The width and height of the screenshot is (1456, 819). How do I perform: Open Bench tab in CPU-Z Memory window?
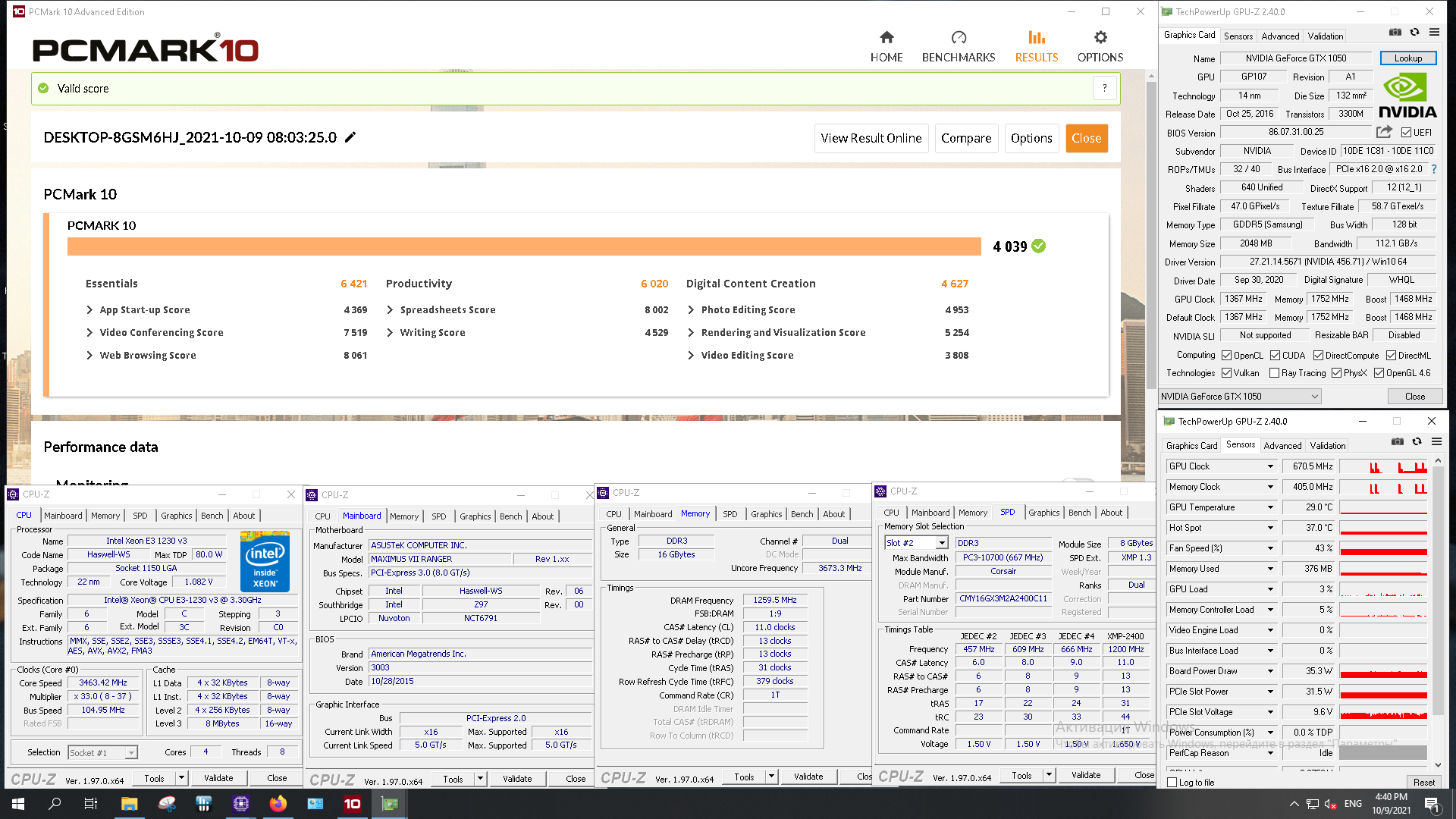802,513
